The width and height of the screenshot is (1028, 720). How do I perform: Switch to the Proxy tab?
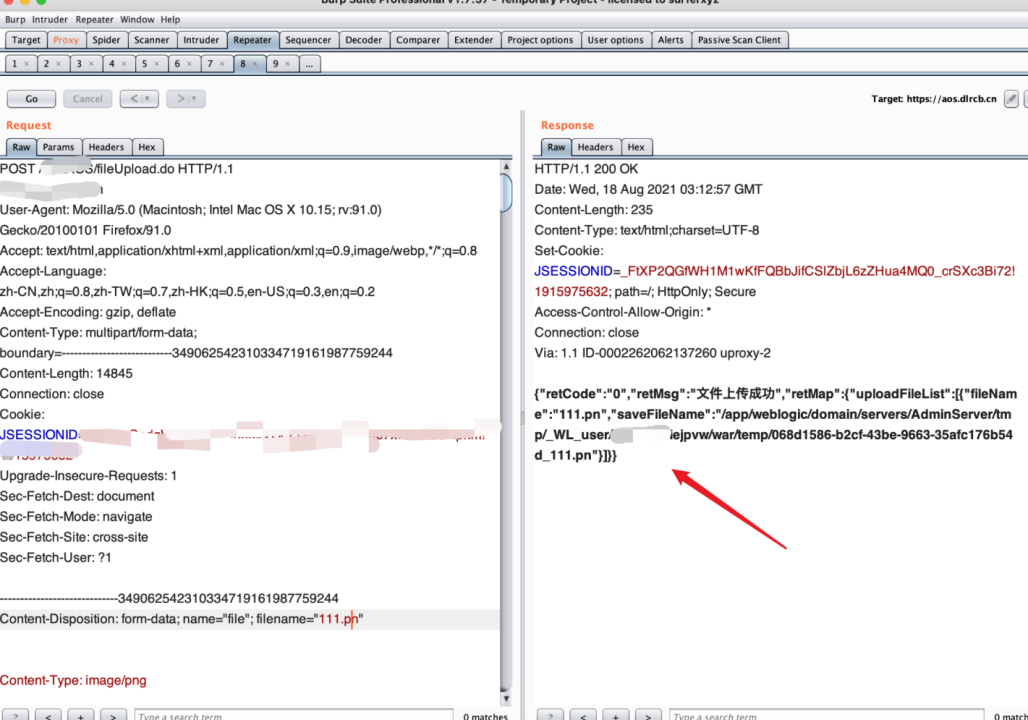[x=66, y=40]
